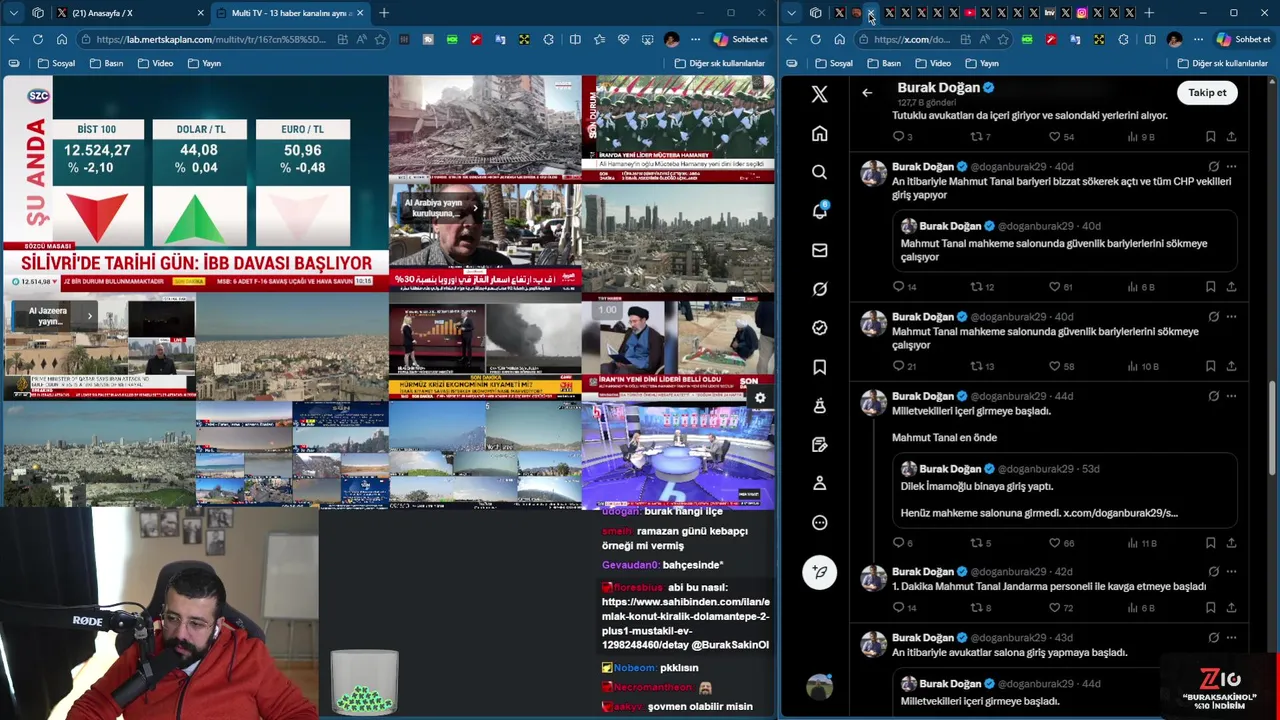
Task: Open 'Basın' bookmarks folder in left browser
Action: (106, 63)
